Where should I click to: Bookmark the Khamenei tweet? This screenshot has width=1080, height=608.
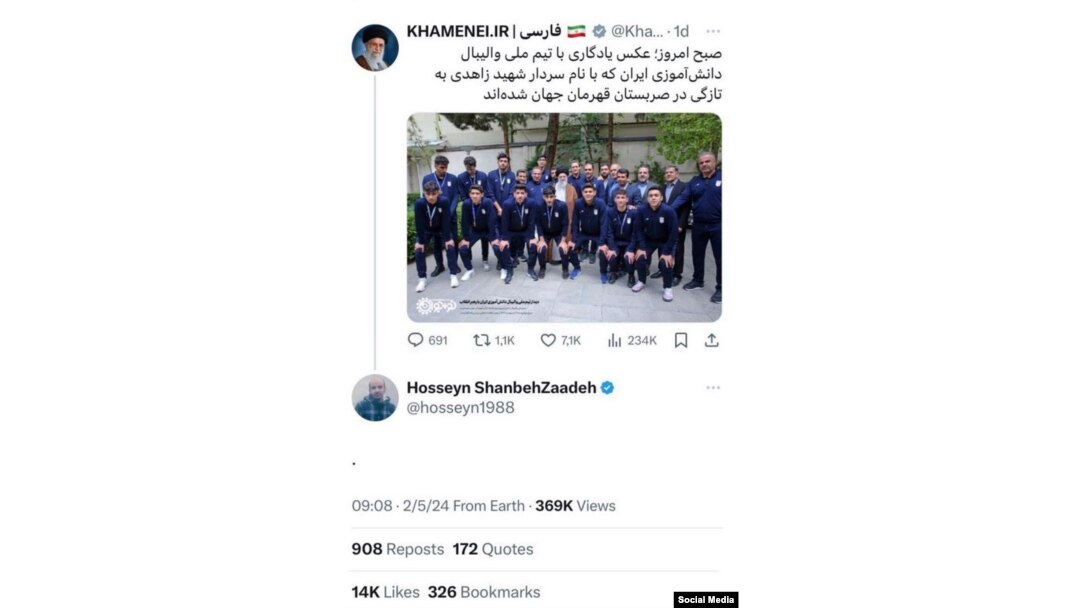(x=681, y=340)
